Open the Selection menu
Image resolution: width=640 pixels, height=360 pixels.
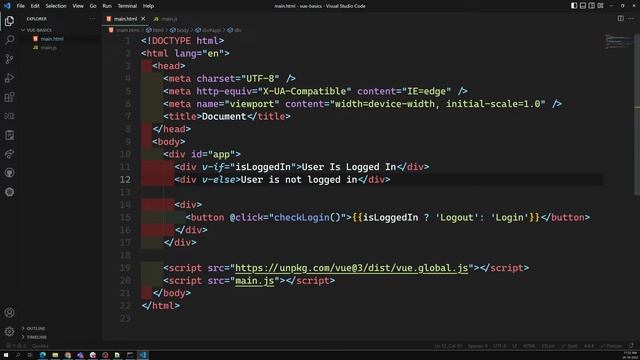pos(56,6)
